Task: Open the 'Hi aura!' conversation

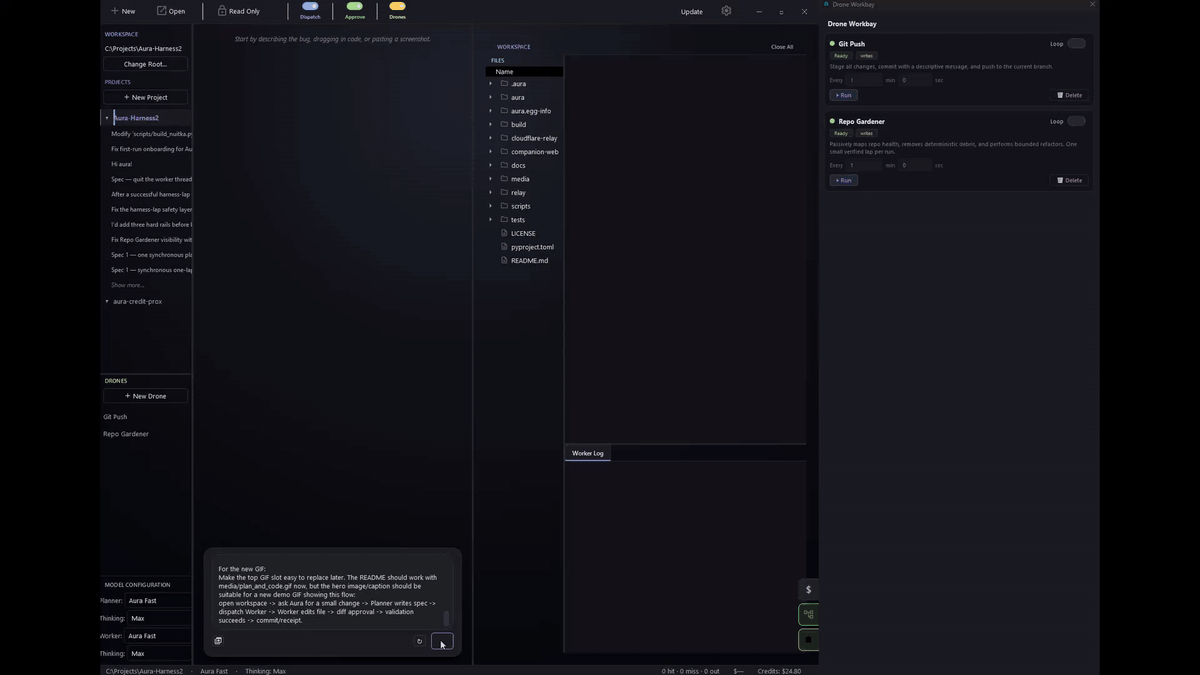Action: pyautogui.click(x=122, y=164)
